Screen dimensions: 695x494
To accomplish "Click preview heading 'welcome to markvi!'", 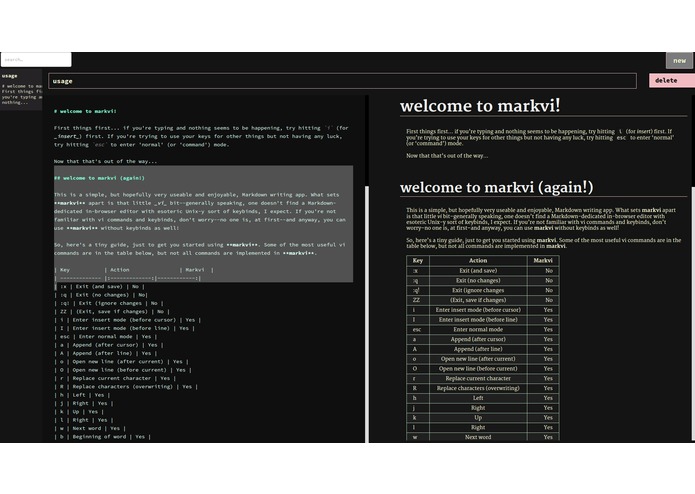I will (480, 106).
